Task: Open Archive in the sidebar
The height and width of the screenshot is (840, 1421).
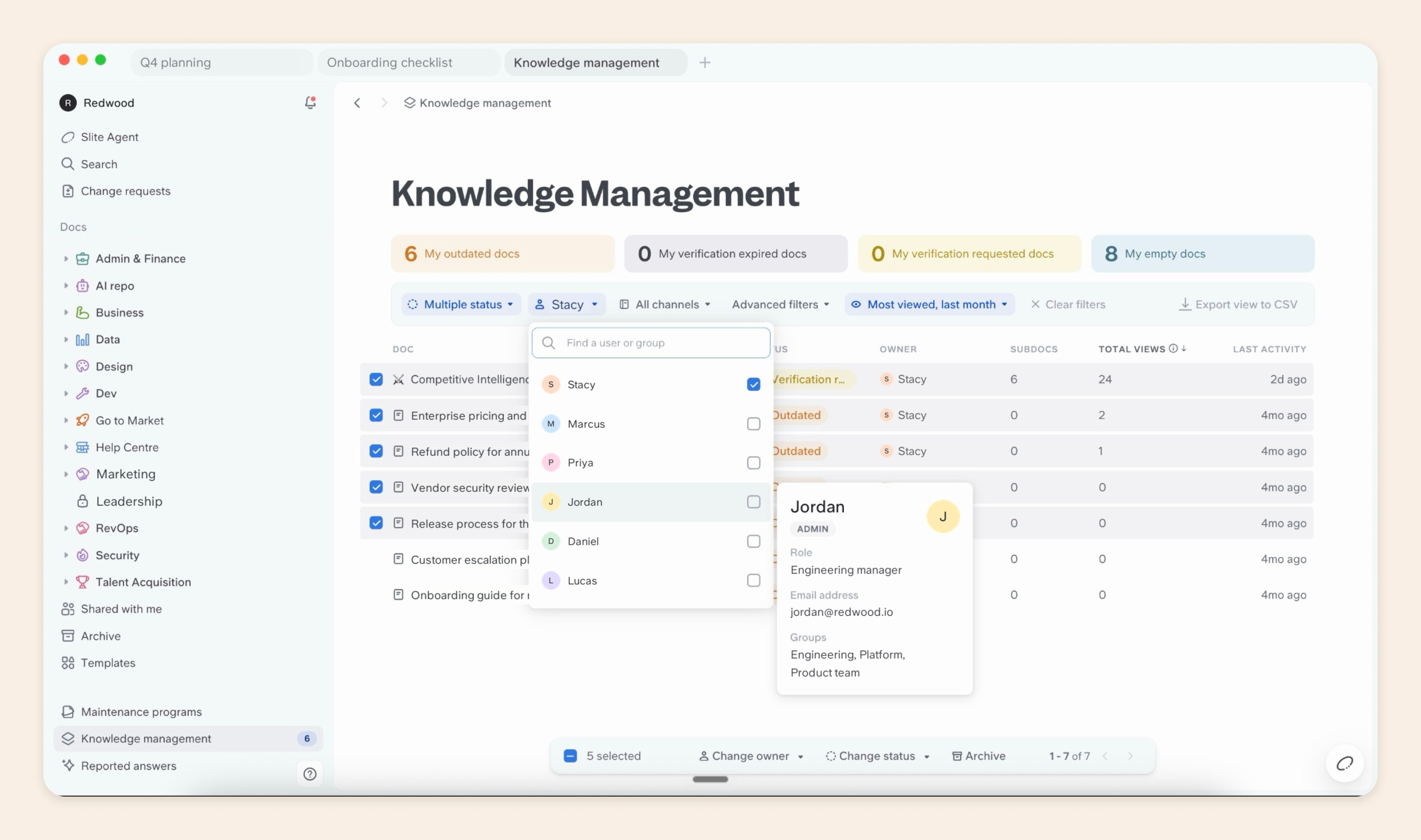Action: point(90,636)
